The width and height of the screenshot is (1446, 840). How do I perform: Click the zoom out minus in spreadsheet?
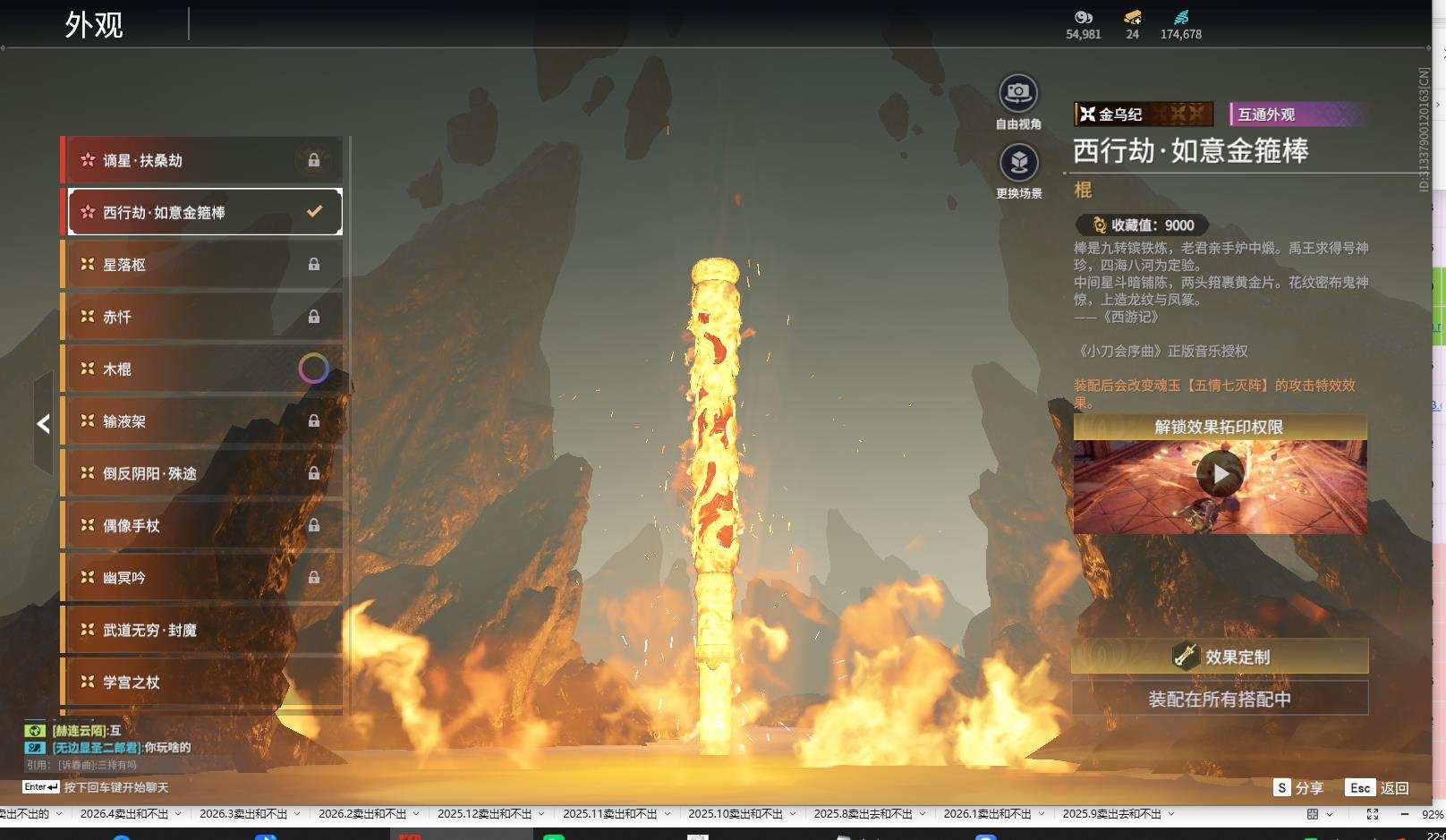coord(1404,814)
